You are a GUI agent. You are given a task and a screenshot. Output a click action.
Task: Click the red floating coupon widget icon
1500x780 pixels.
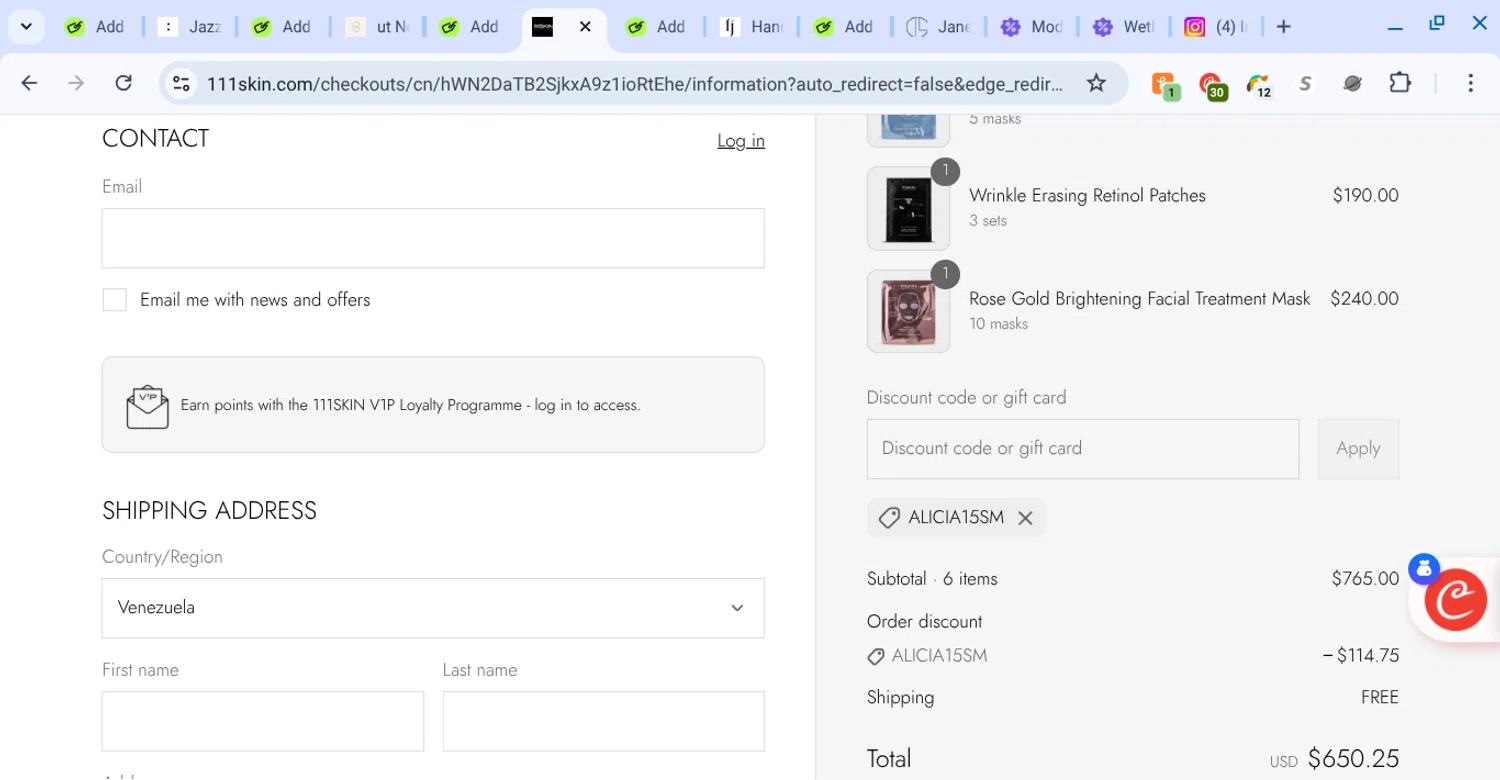click(x=1455, y=599)
